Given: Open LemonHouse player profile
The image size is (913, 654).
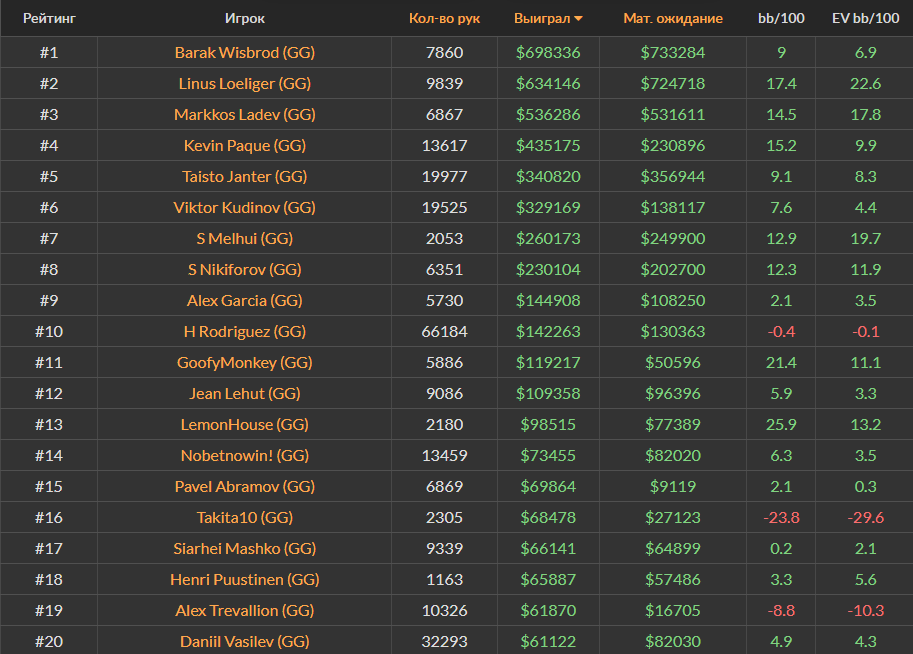Looking at the screenshot, I should [x=245, y=424].
